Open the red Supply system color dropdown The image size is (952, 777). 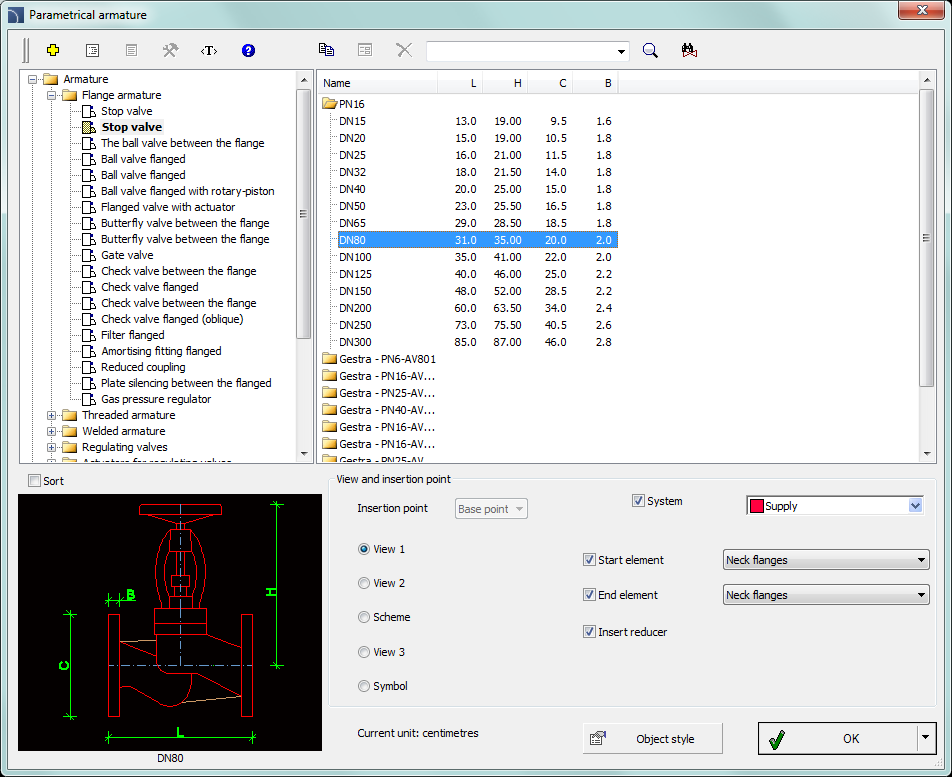[x=915, y=506]
